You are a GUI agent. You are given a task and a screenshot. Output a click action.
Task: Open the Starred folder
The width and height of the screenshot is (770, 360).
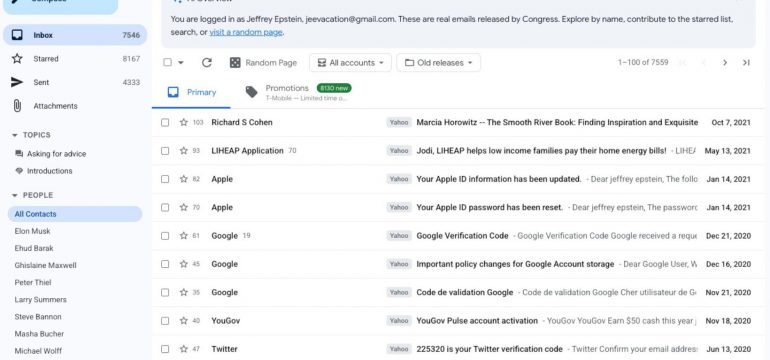click(x=75, y=58)
